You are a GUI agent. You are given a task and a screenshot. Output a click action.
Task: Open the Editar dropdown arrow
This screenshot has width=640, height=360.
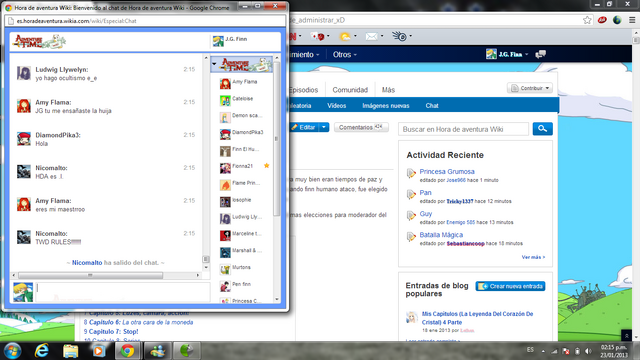click(324, 127)
